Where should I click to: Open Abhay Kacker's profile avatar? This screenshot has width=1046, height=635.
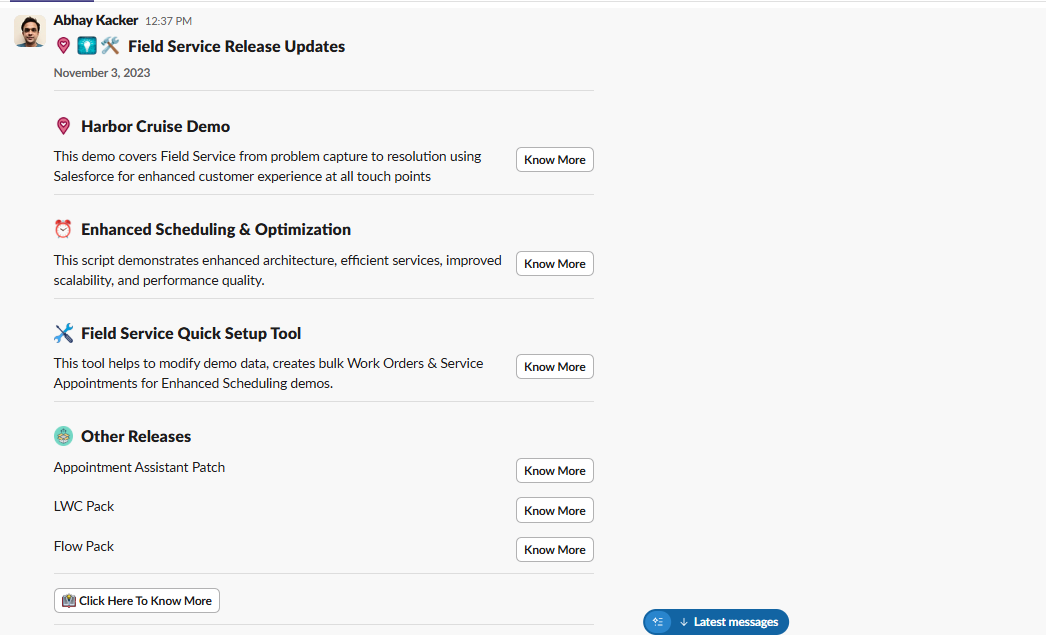tap(29, 31)
